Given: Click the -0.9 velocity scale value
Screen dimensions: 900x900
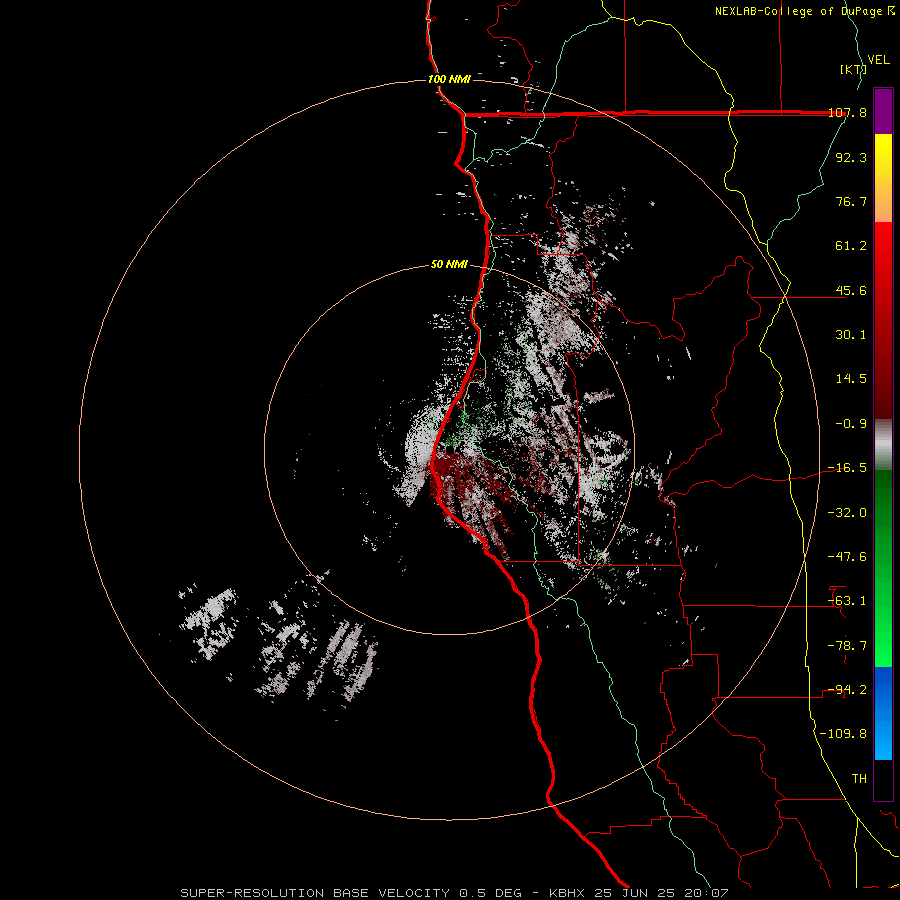Looking at the screenshot, I should [851, 424].
